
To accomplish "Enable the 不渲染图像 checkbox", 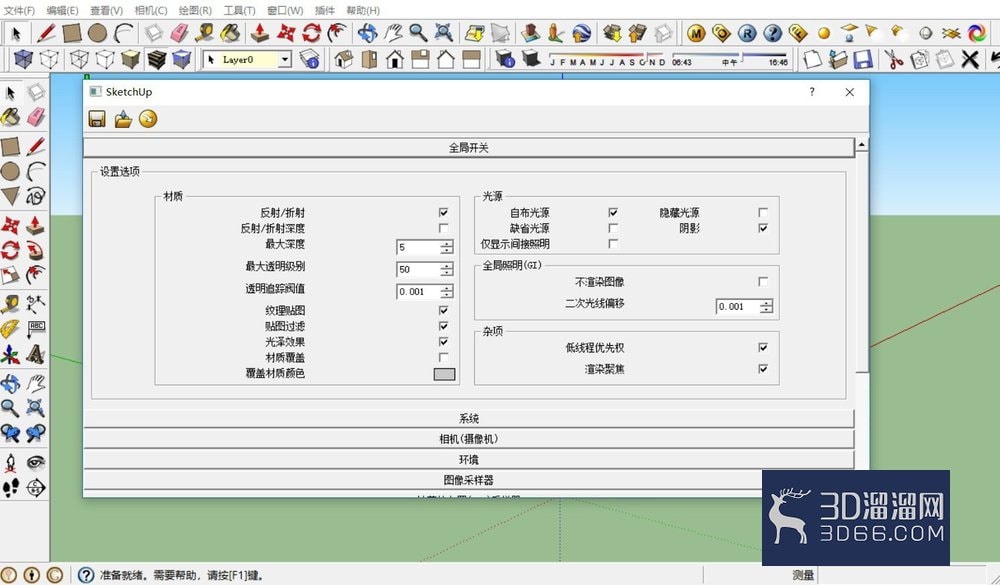I will [763, 281].
